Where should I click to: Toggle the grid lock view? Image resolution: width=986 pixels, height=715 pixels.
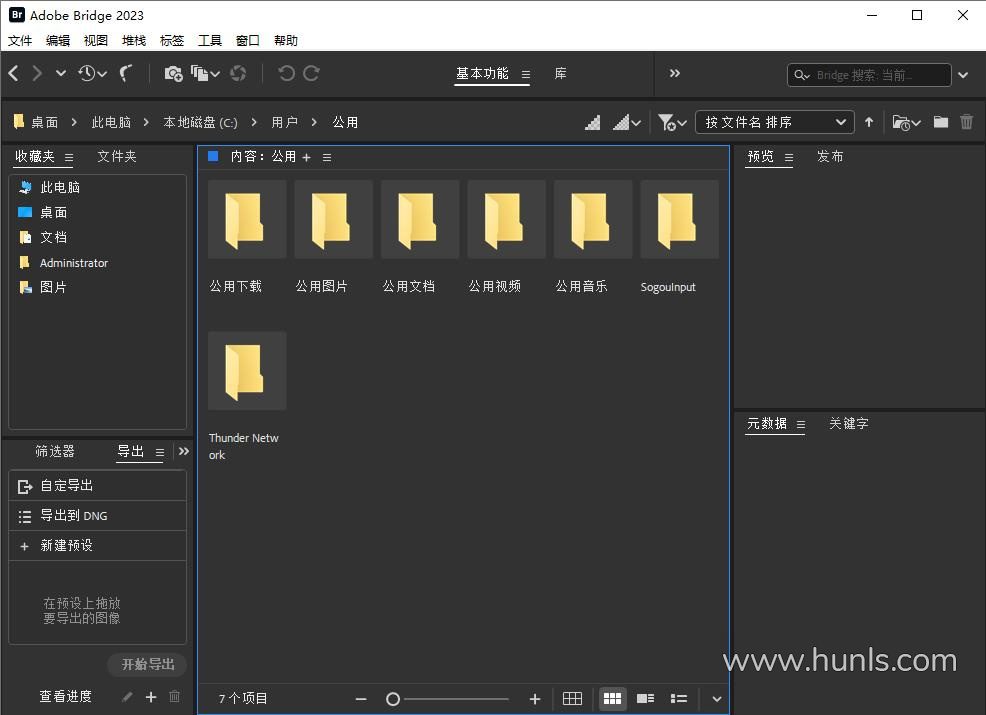click(x=572, y=699)
